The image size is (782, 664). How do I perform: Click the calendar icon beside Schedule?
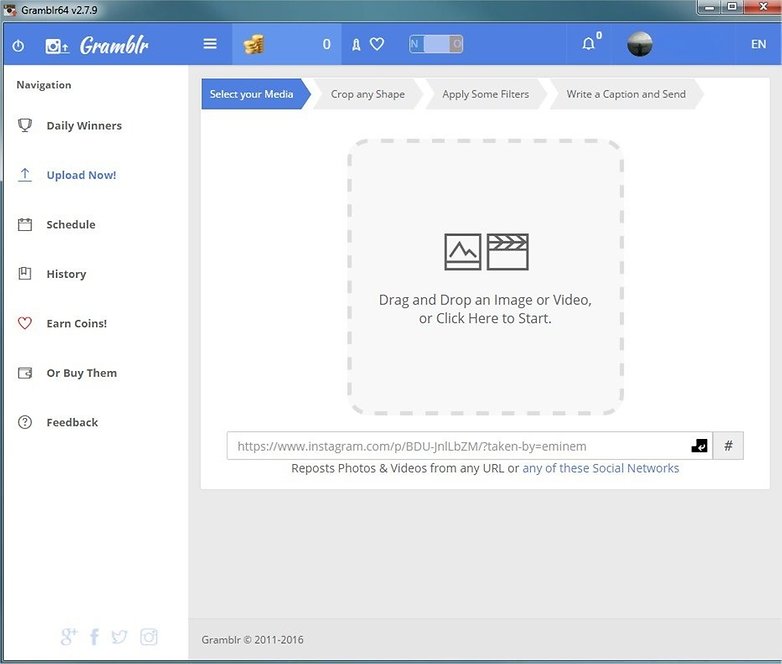tap(25, 224)
